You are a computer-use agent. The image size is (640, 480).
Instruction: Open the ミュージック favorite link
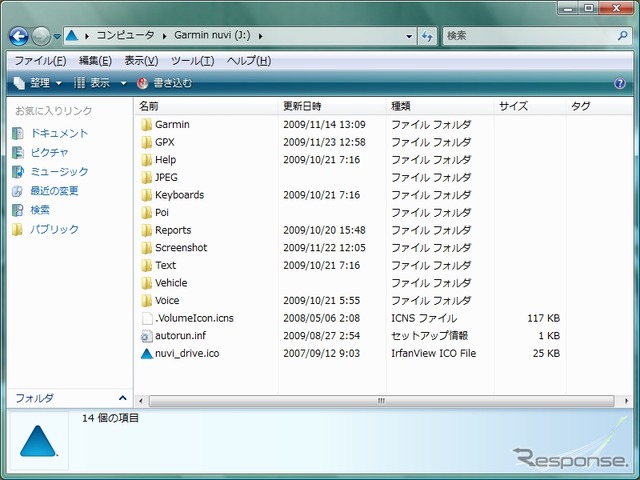[x=59, y=172]
